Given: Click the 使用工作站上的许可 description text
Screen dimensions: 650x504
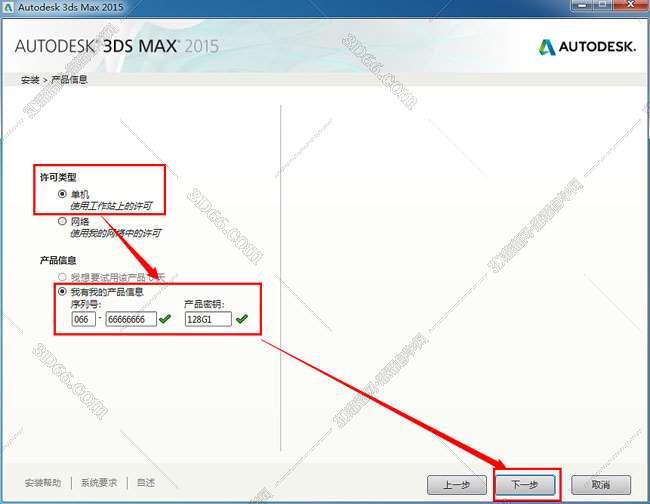Looking at the screenshot, I should coord(111,206).
